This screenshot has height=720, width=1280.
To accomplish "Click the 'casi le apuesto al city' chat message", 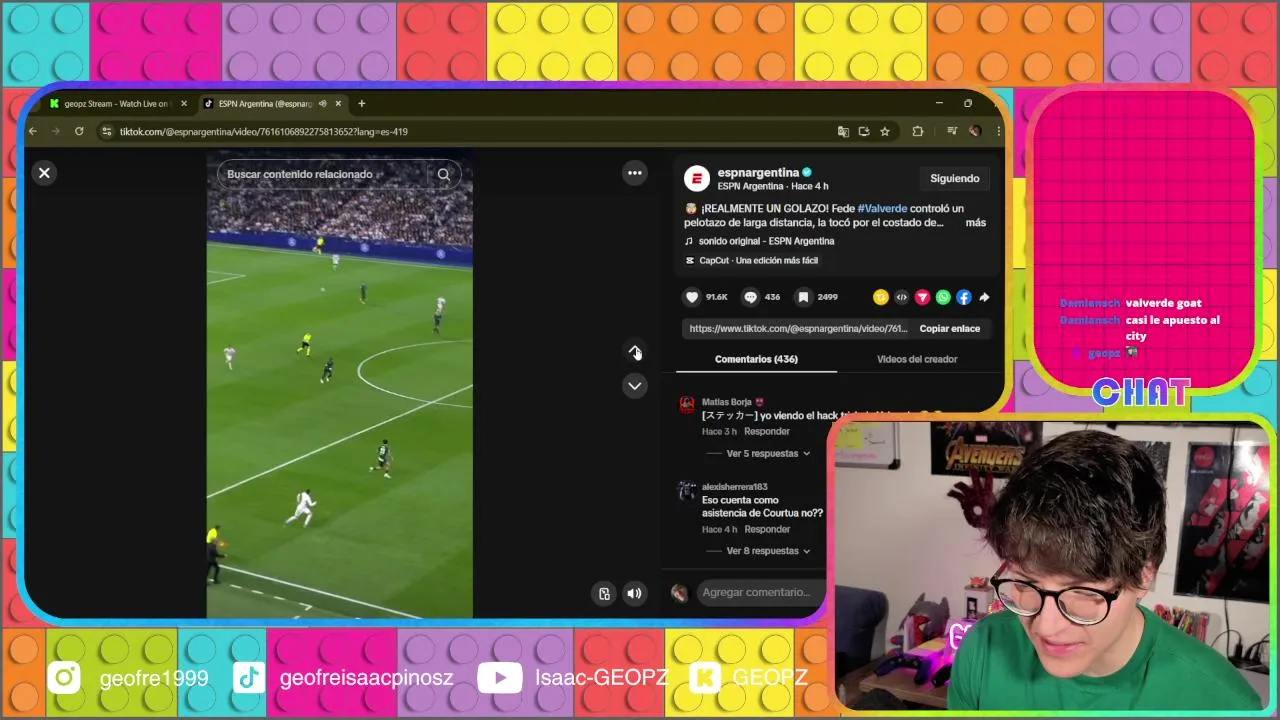I will point(1172,328).
